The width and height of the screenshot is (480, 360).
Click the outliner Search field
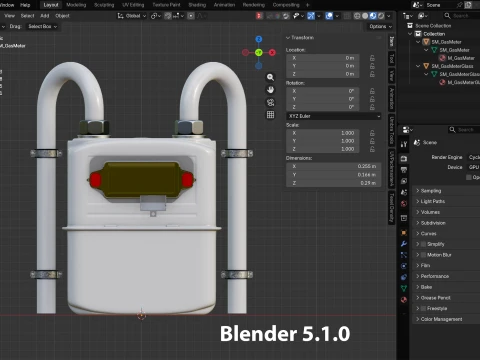coord(463,16)
